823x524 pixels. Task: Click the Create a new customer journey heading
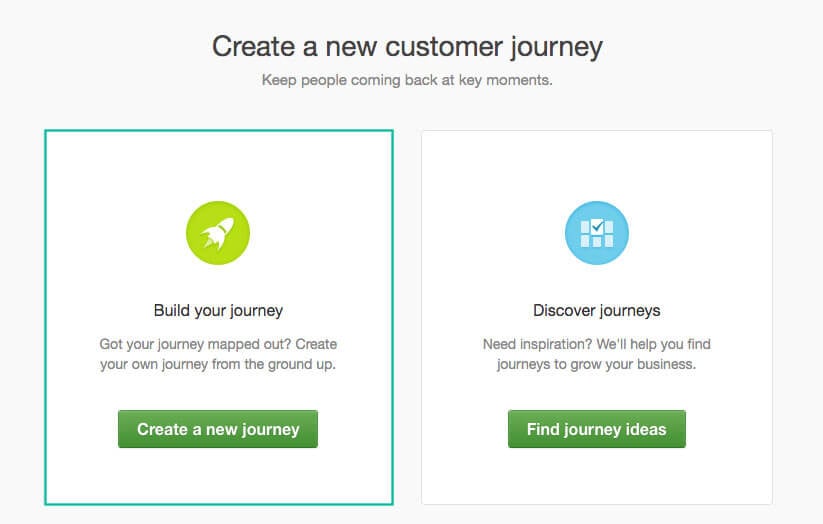tap(407, 47)
